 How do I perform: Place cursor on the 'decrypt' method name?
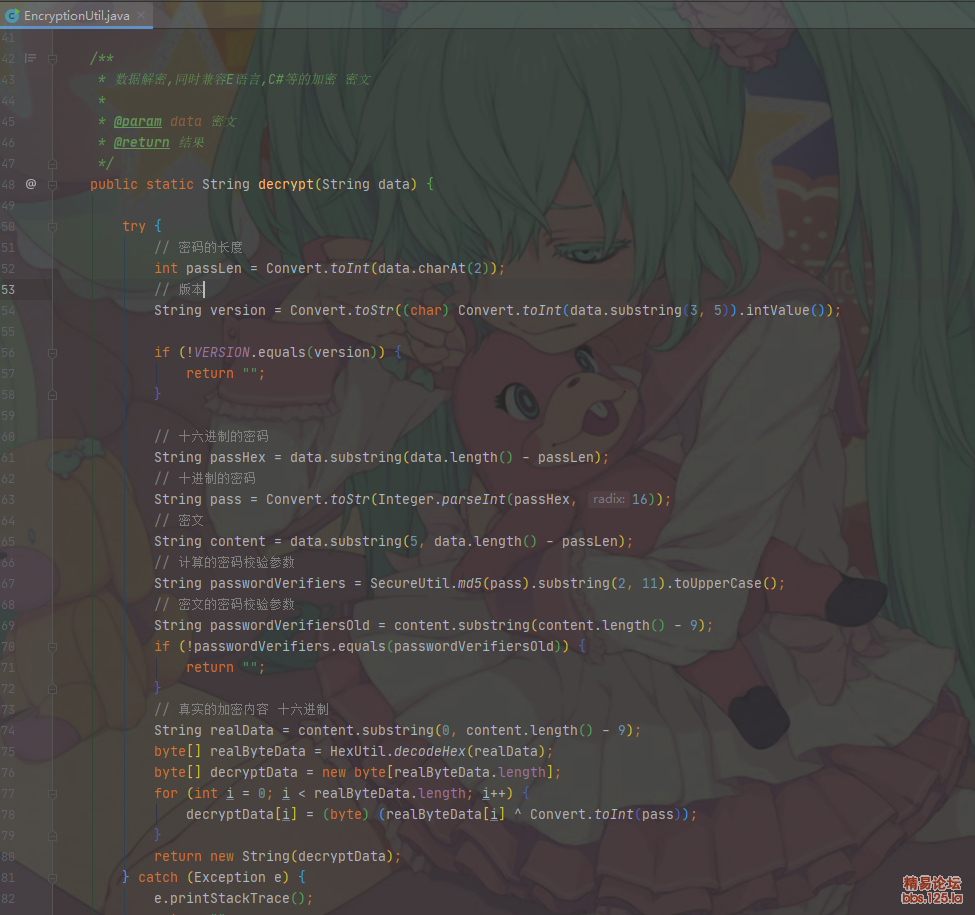(x=286, y=185)
